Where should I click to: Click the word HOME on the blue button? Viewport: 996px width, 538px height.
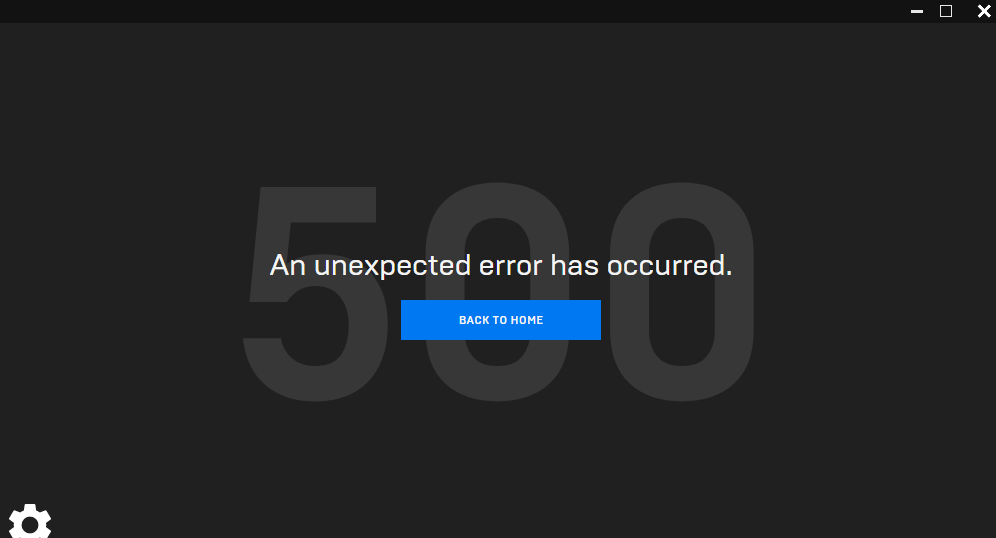pyautogui.click(x=527, y=320)
